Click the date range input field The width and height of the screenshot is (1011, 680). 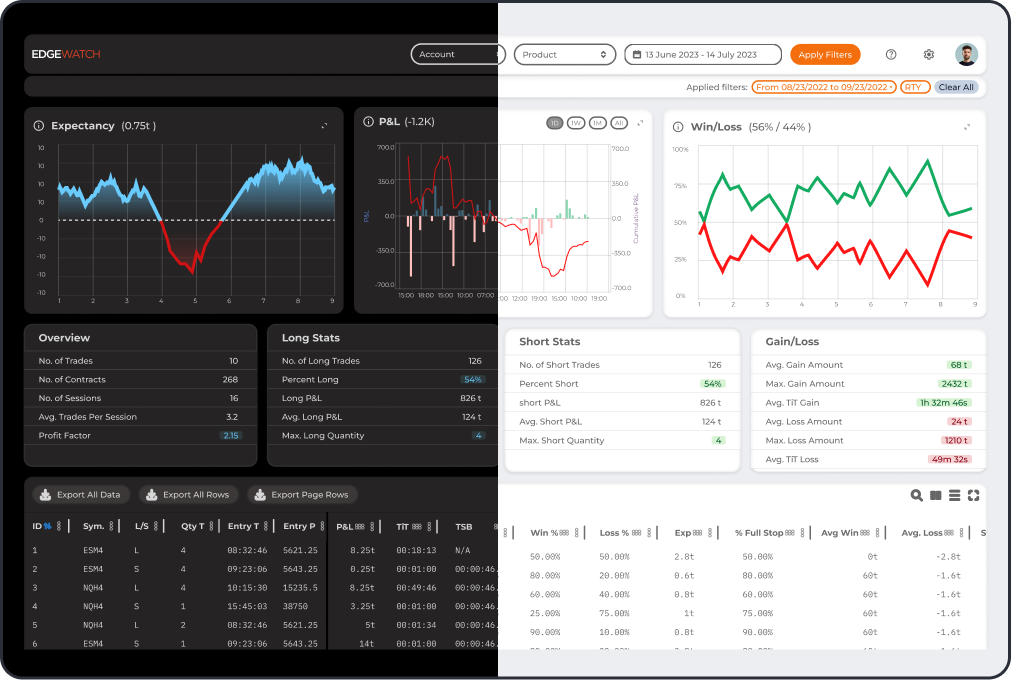click(703, 55)
